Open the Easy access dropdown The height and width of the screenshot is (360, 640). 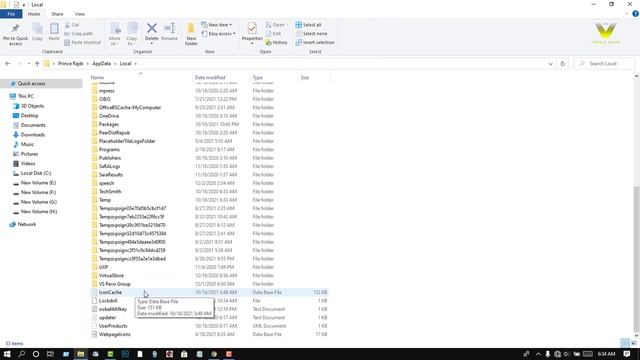pos(218,33)
